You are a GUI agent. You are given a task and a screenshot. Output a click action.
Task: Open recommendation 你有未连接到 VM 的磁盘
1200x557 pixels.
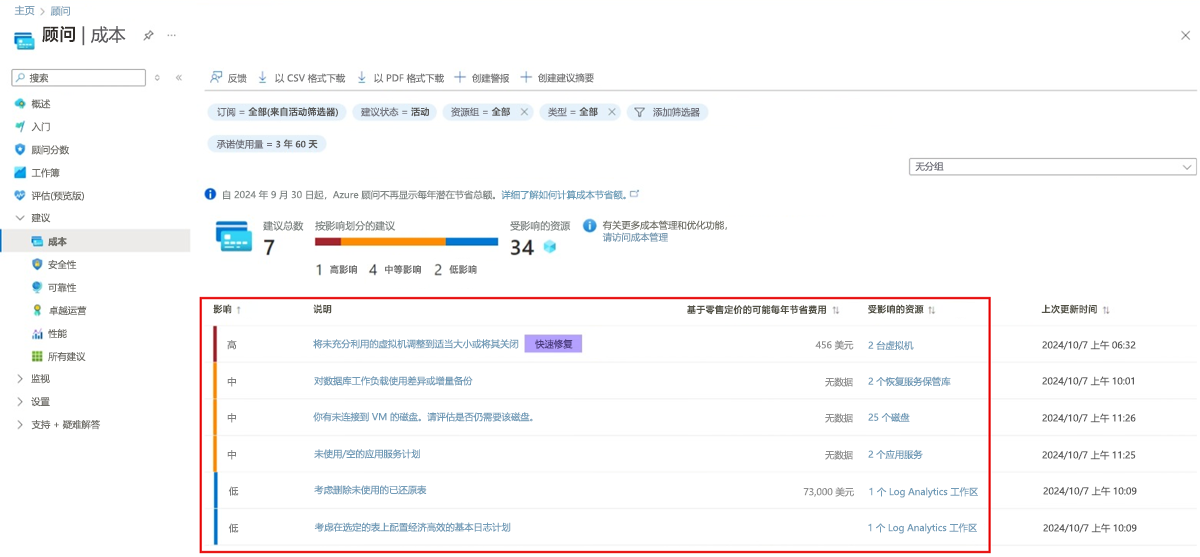click(424, 418)
